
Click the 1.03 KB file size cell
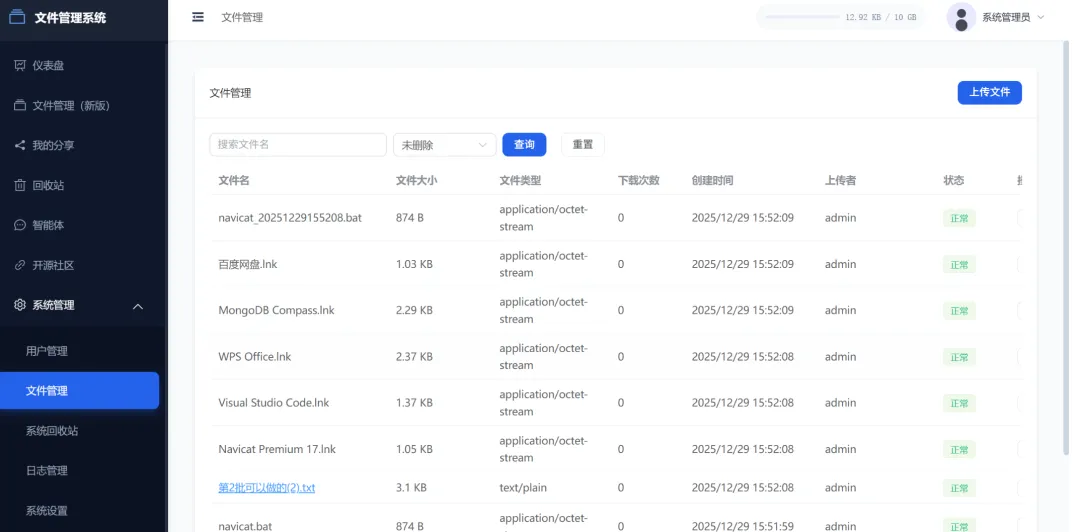point(415,264)
